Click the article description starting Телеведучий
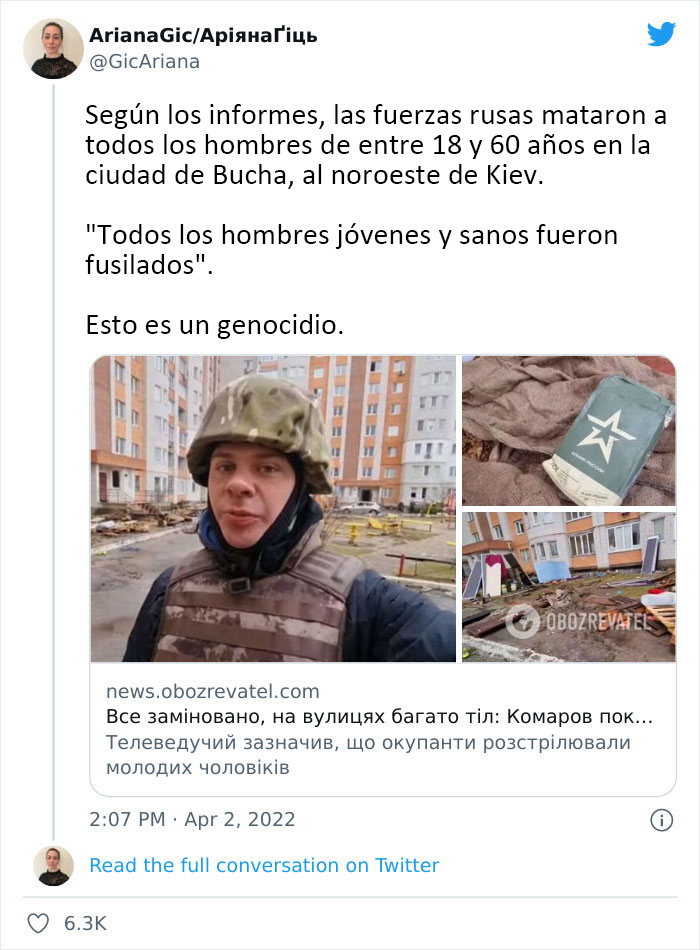The width and height of the screenshot is (700, 950). click(x=368, y=755)
